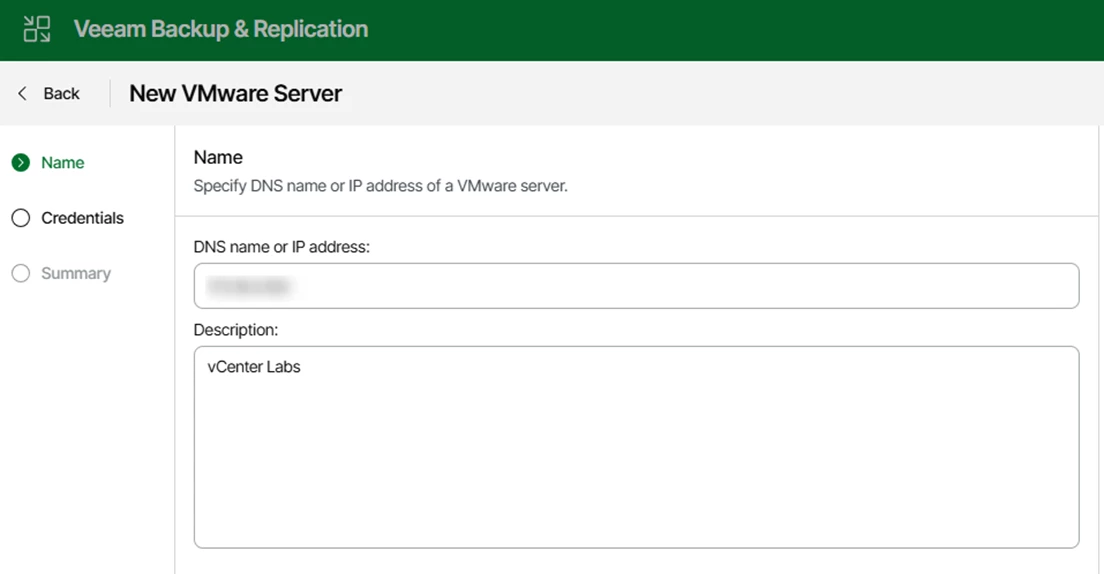Click the Veeam Backup & Replication title

click(221, 29)
